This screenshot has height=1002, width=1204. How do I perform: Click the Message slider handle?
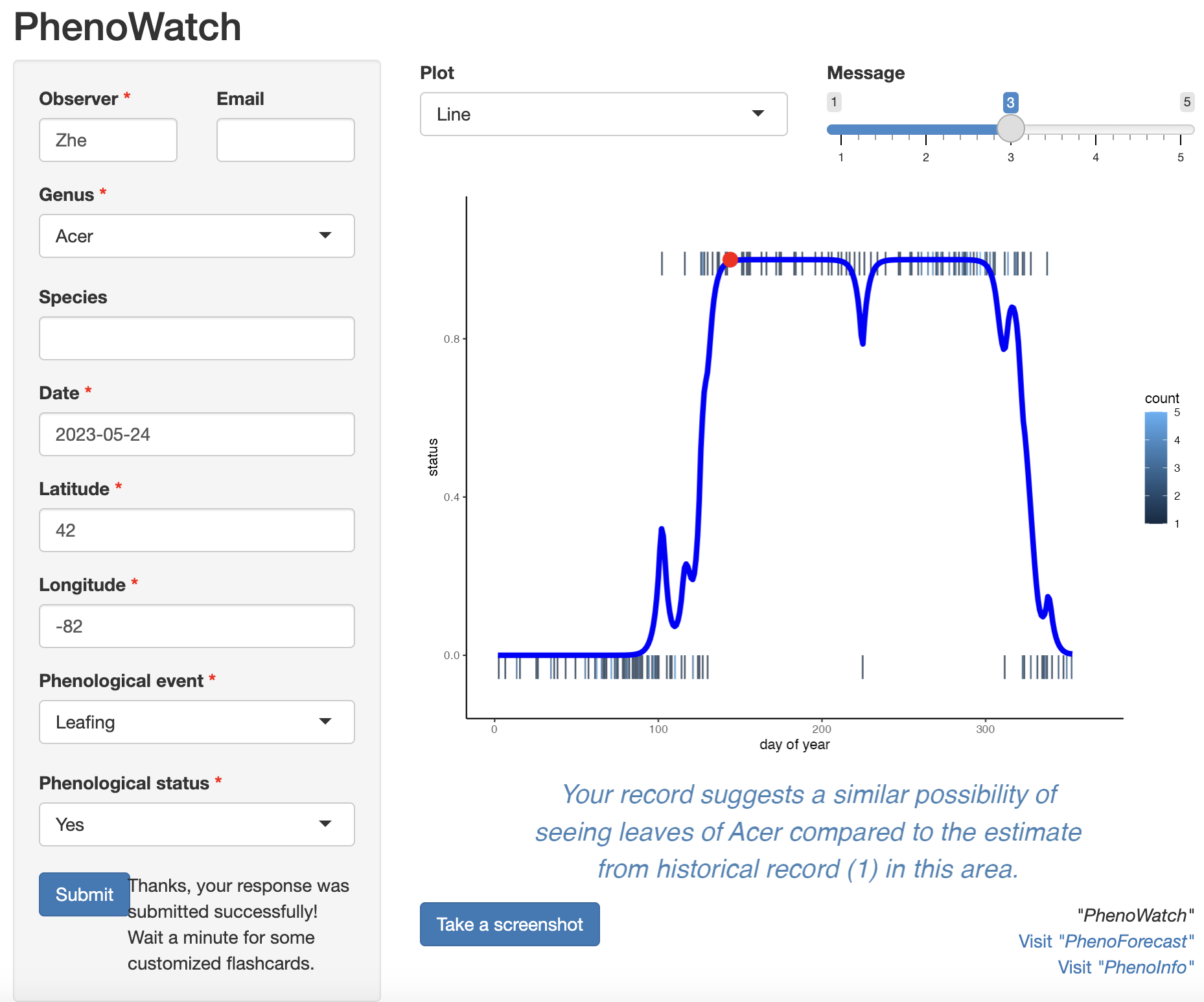click(x=1010, y=128)
